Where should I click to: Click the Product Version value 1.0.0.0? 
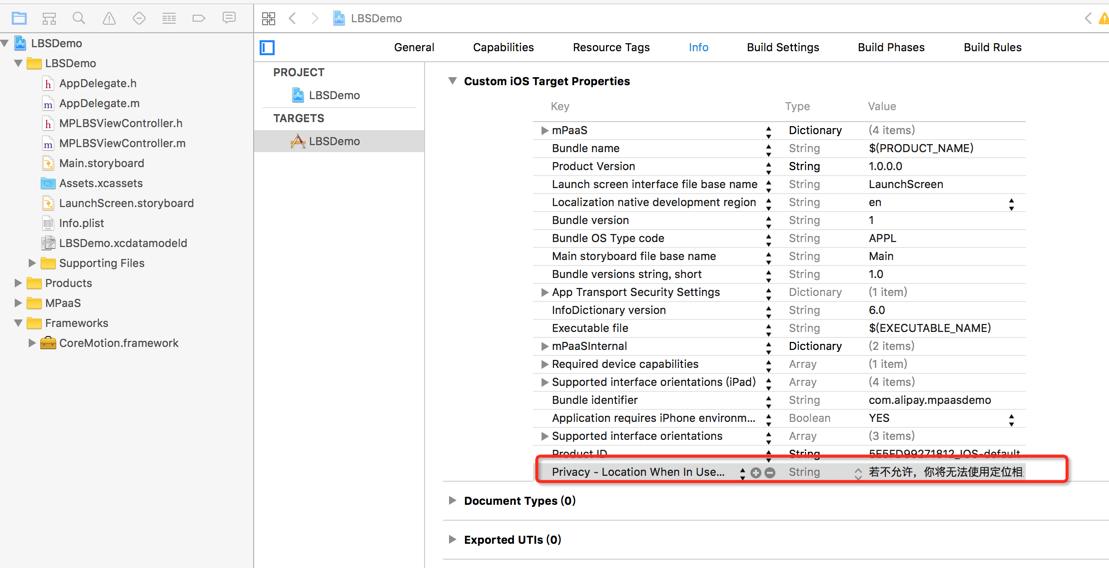click(886, 166)
